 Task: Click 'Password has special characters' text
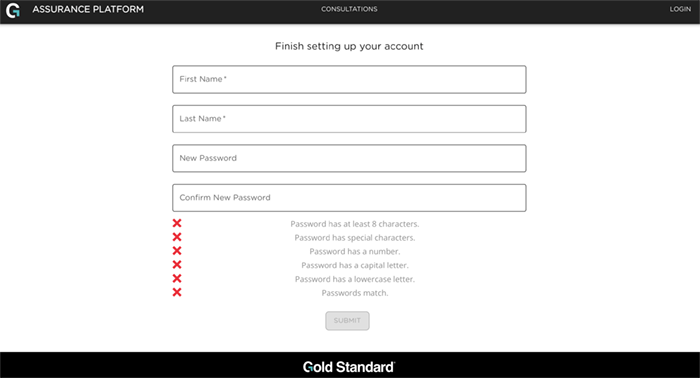pyautogui.click(x=355, y=238)
